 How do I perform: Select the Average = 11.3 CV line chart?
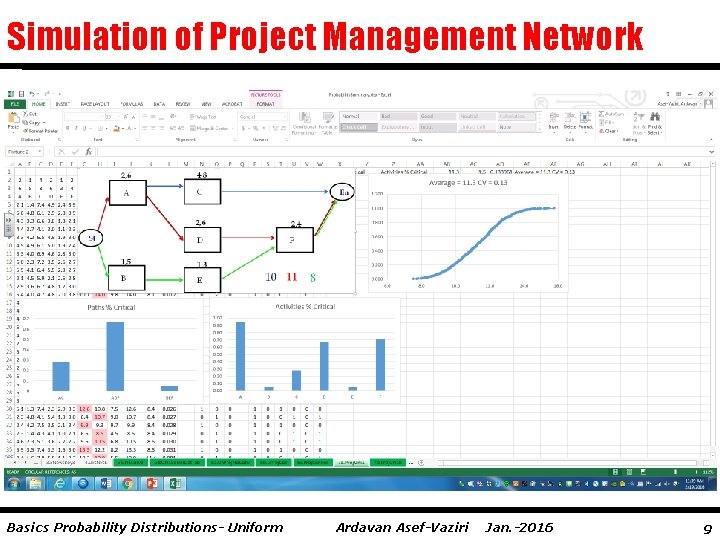pyautogui.click(x=468, y=233)
